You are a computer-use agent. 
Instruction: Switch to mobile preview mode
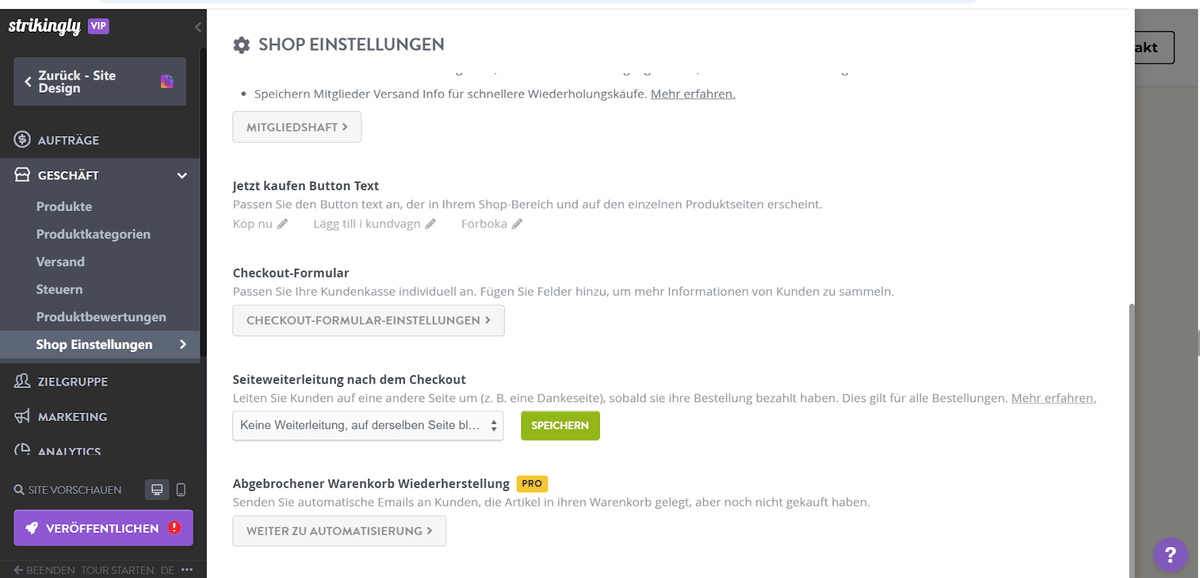click(x=181, y=490)
